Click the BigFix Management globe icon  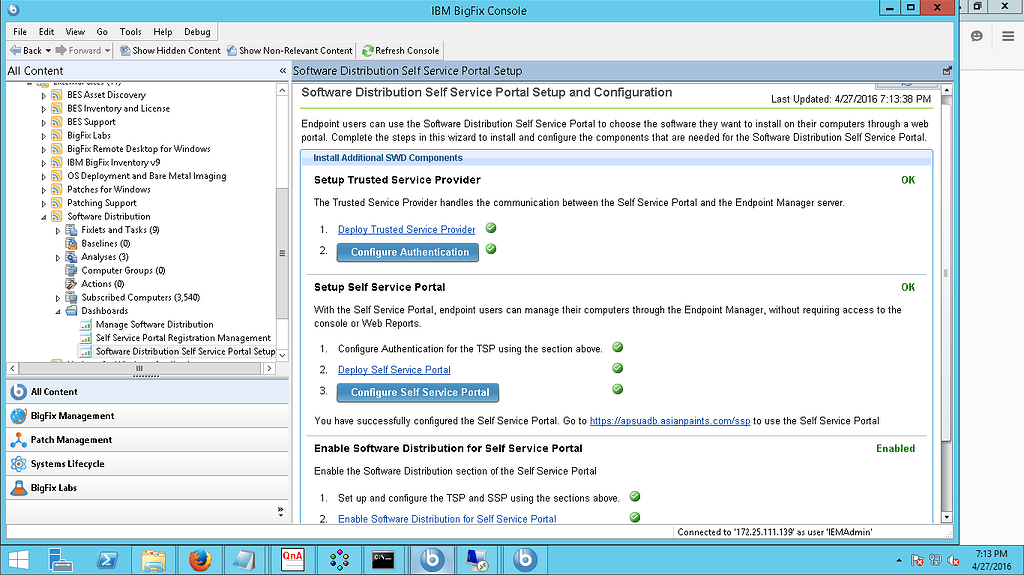(17, 416)
